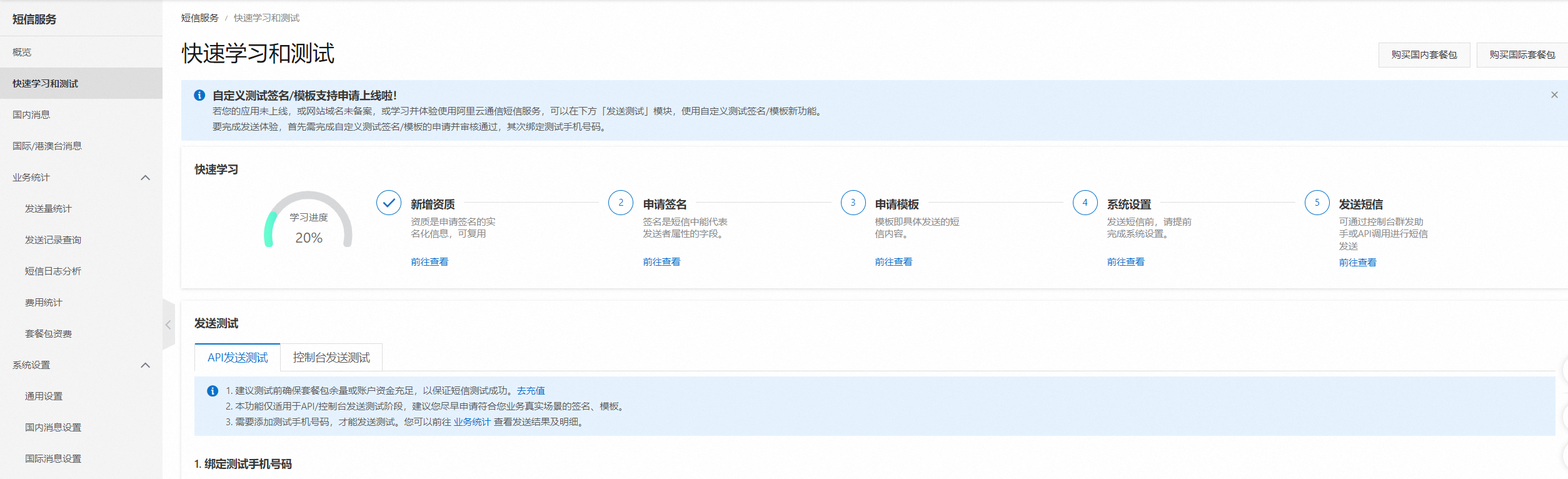This screenshot has width=1568, height=479.
Task: Collapse the 系统设置 sidebar group
Action: coord(145,365)
